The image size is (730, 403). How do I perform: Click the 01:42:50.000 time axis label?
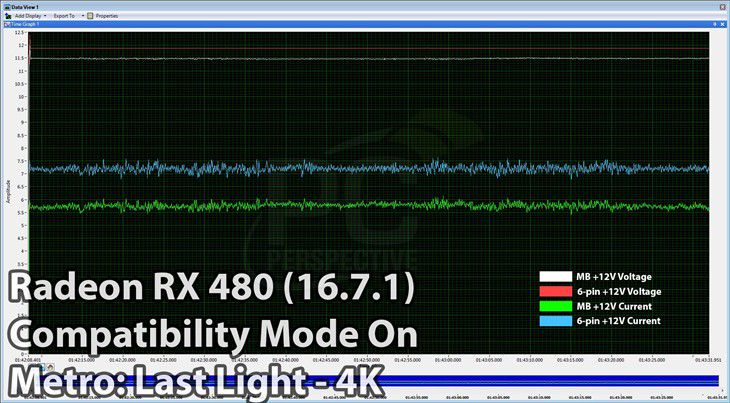pos(366,360)
